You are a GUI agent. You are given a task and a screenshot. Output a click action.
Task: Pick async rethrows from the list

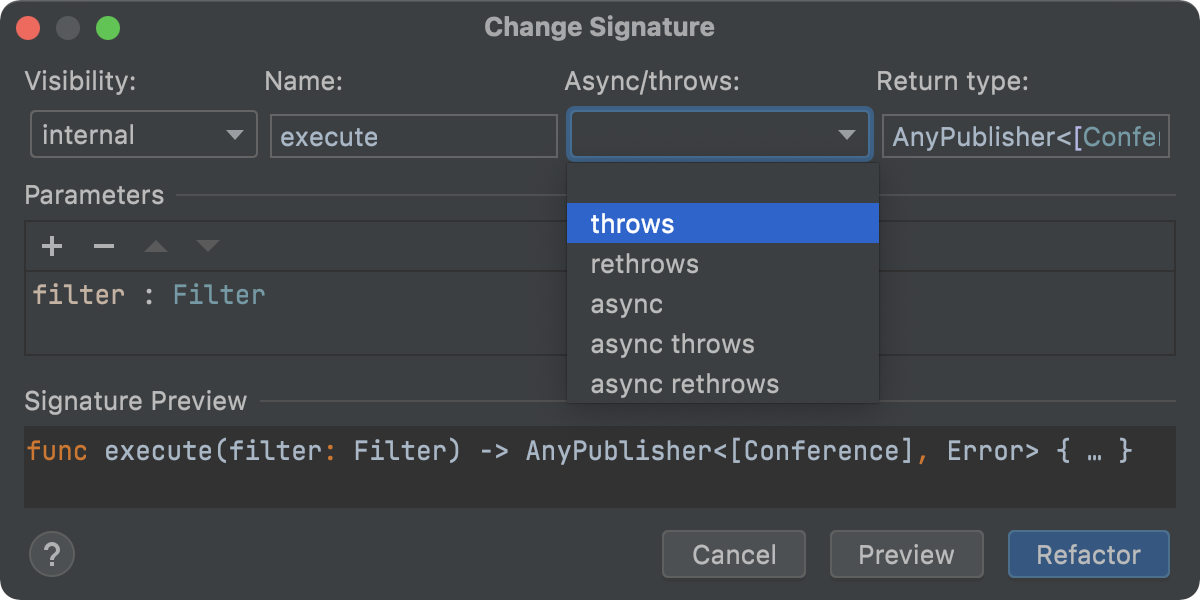(x=723, y=384)
